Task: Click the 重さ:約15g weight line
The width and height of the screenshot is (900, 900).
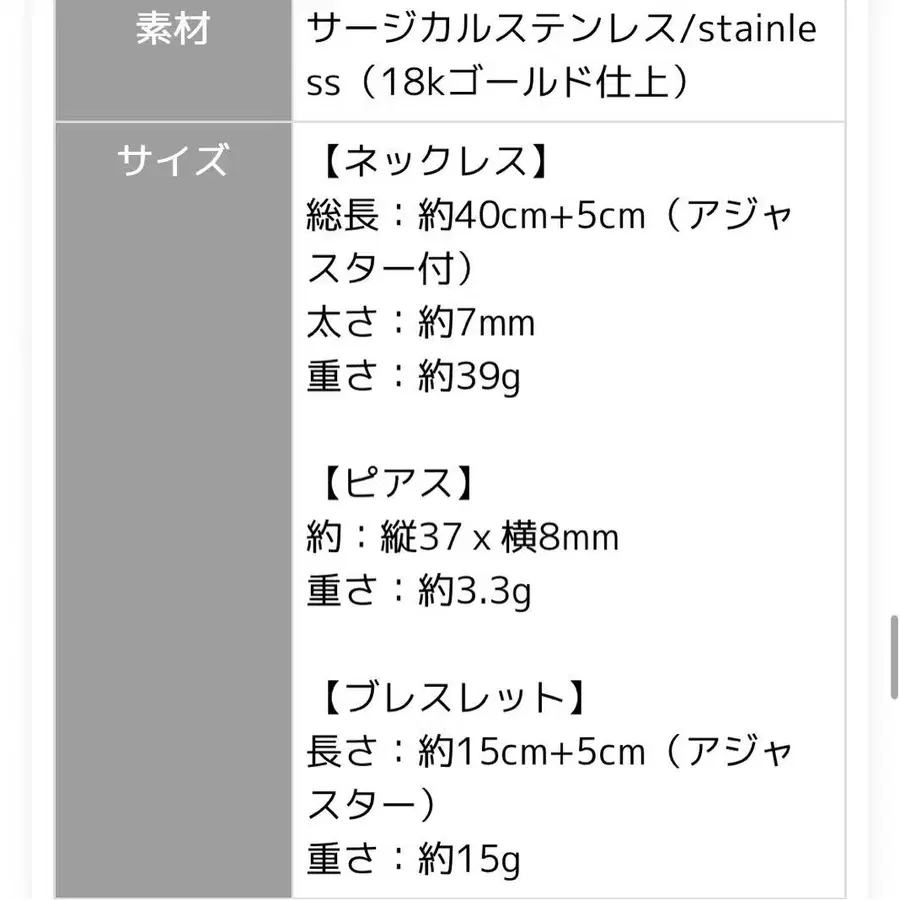Action: point(415,860)
